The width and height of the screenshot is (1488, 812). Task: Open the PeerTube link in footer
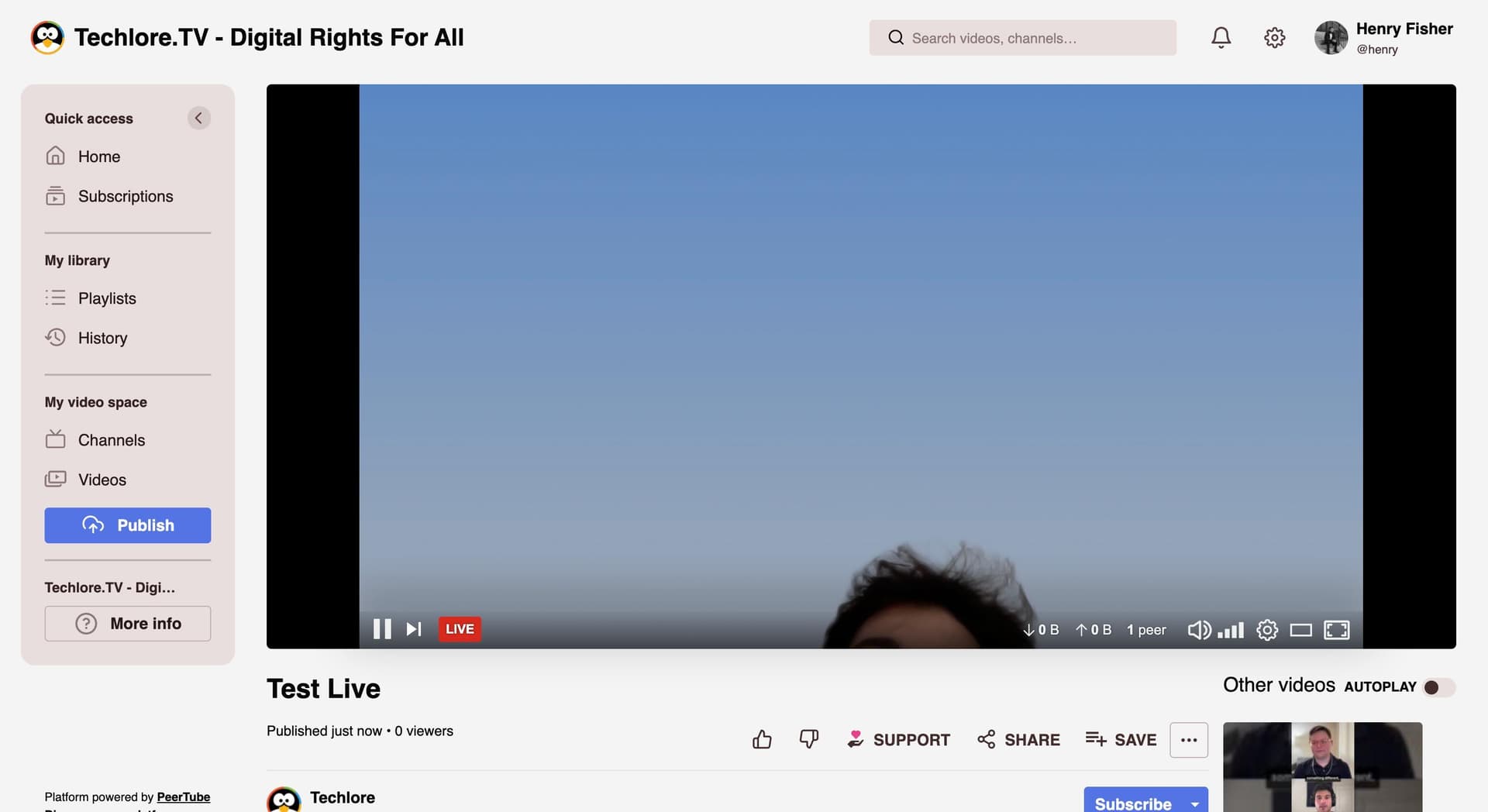(184, 797)
